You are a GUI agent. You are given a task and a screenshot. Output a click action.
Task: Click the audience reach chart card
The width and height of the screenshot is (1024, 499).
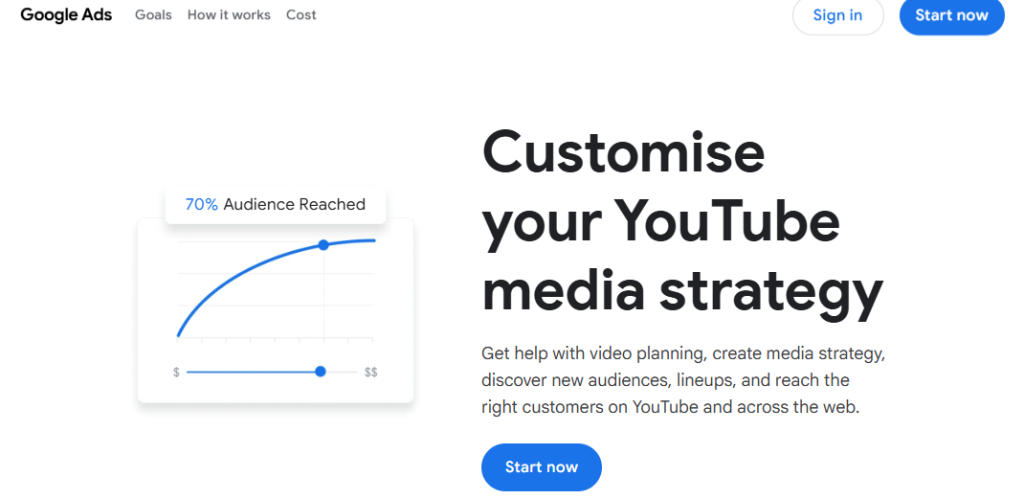[276, 310]
